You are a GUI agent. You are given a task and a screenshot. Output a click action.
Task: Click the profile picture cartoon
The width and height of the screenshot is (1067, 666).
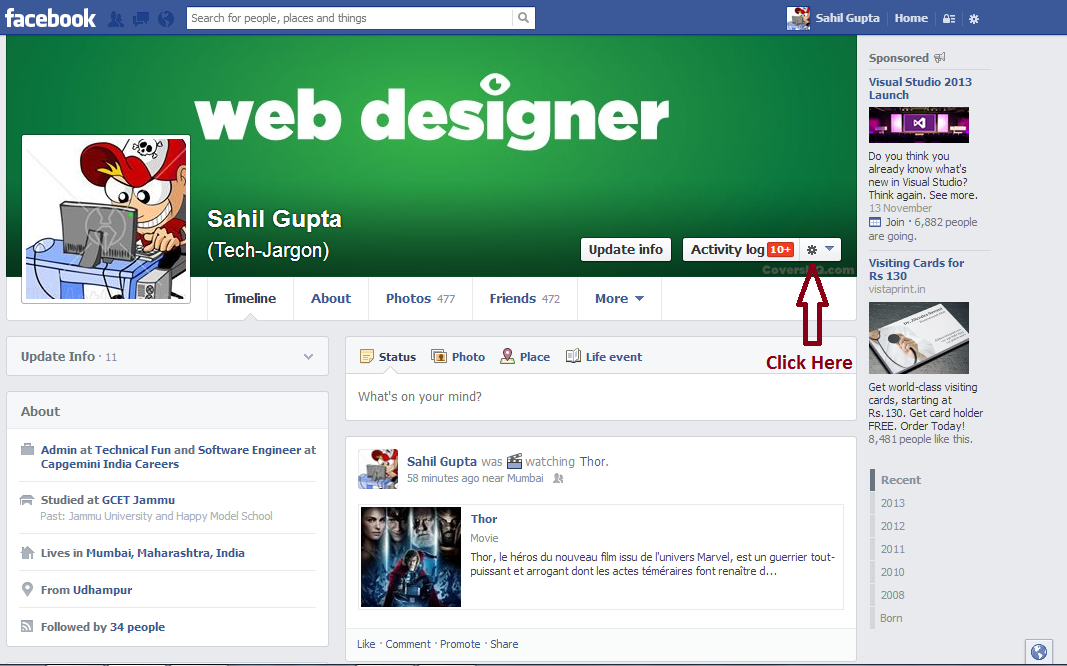click(106, 219)
